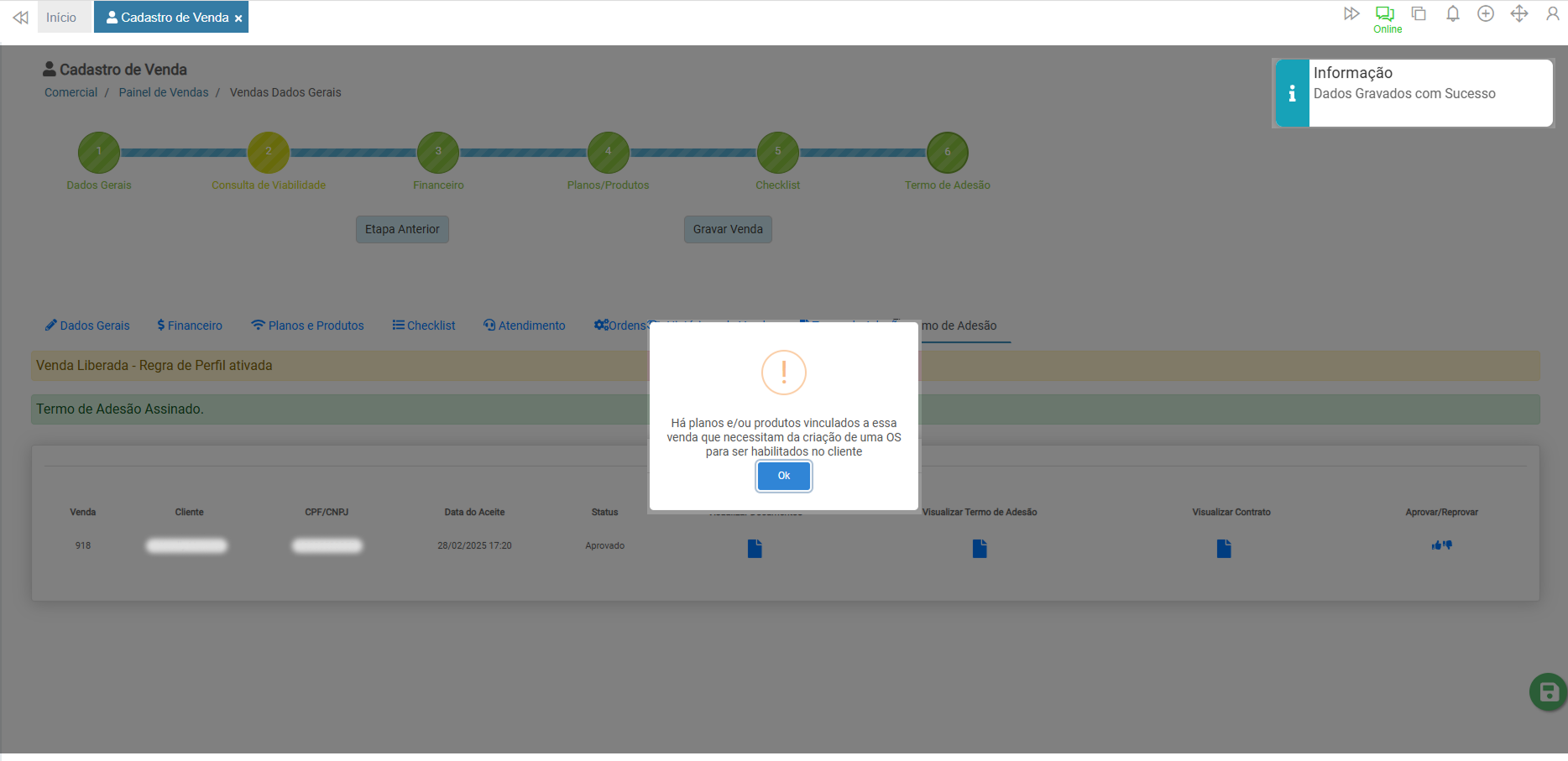Viewport: 1568px width, 761px height.
Task: Click the user profile icon
Action: 1552,14
